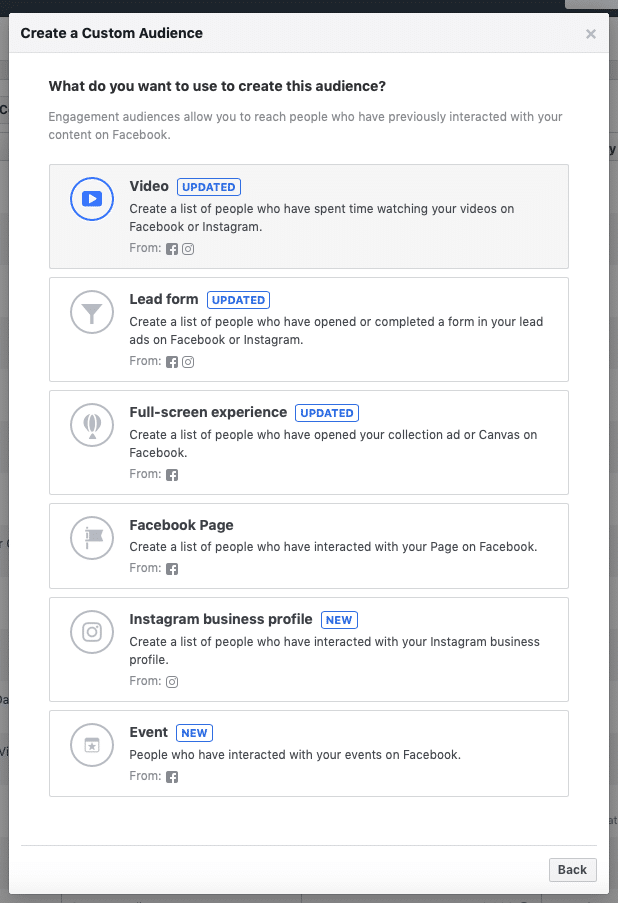Click 'From:' label in Instagram business profile card
This screenshot has height=903, width=618.
pos(145,681)
